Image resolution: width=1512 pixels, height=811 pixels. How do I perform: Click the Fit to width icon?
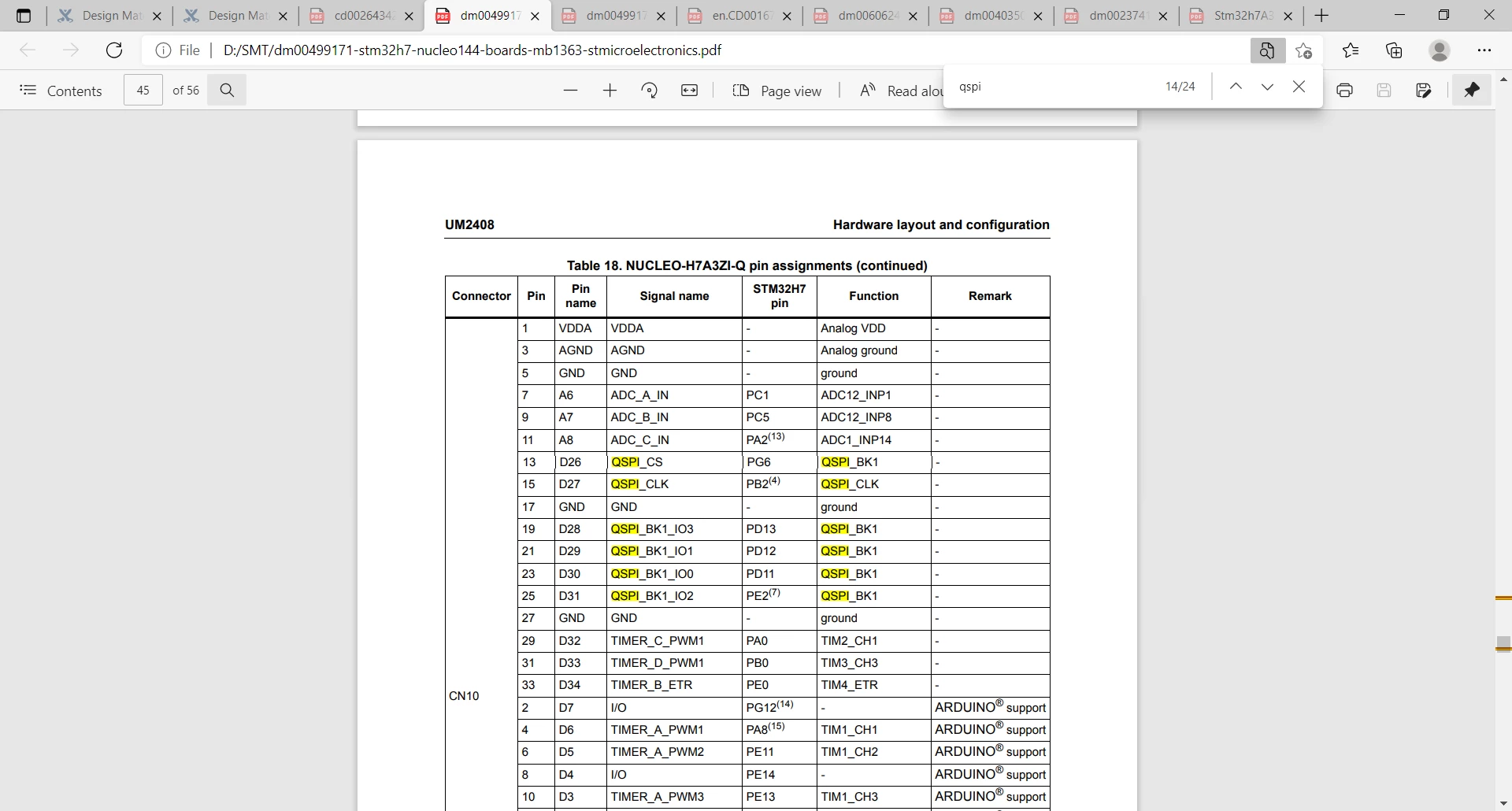pos(690,91)
